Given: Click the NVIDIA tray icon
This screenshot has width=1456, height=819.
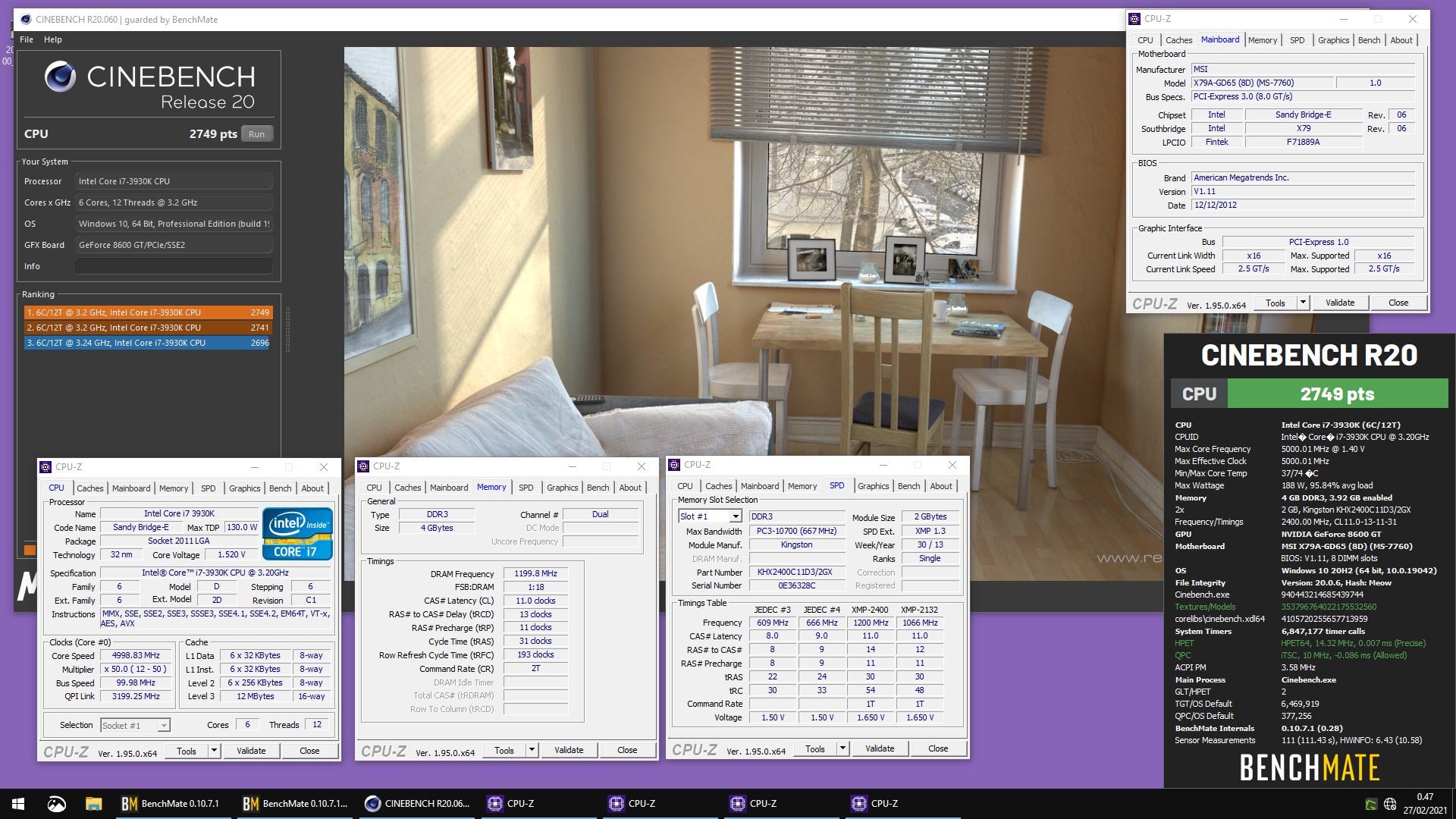Looking at the screenshot, I should [1371, 804].
